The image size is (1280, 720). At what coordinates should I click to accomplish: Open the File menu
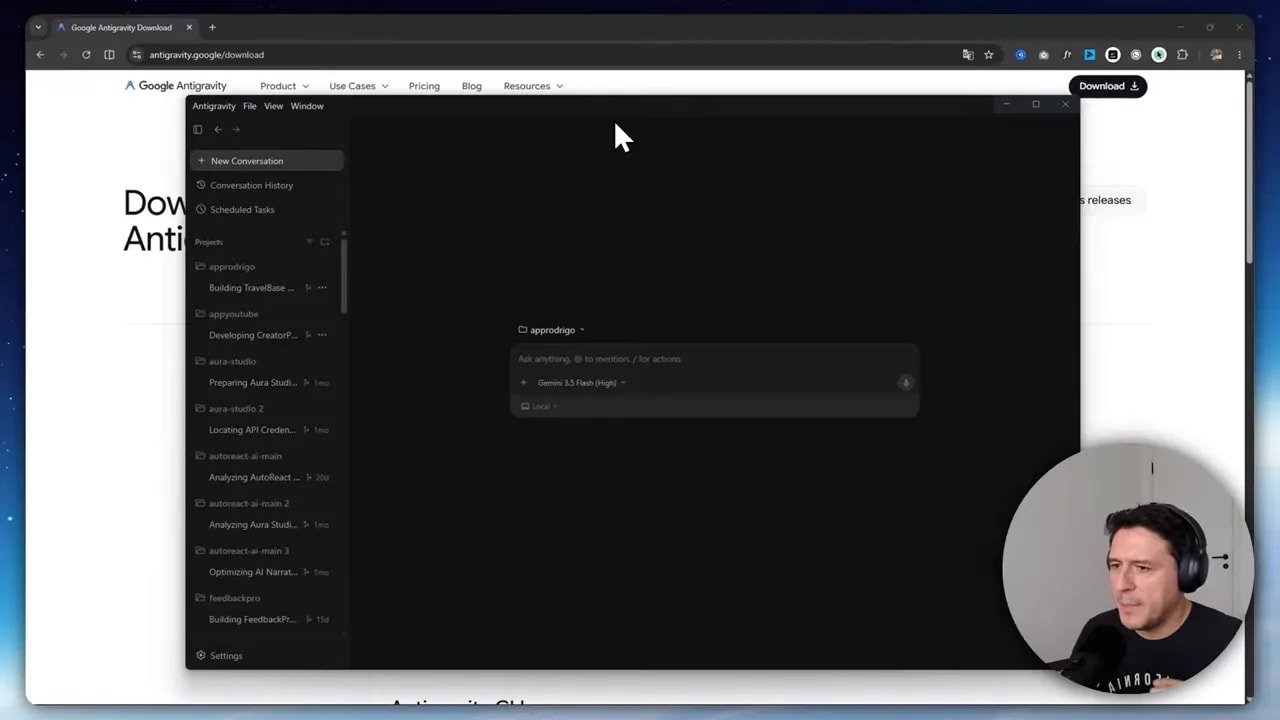[x=250, y=106]
